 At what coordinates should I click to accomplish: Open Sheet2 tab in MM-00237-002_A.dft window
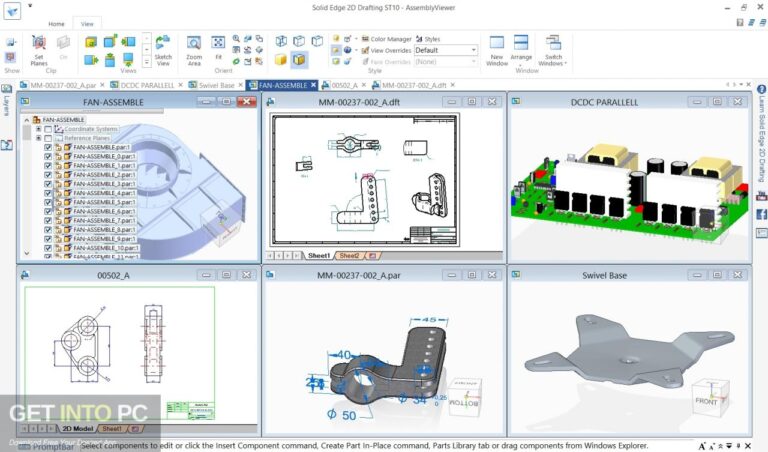pyautogui.click(x=349, y=256)
